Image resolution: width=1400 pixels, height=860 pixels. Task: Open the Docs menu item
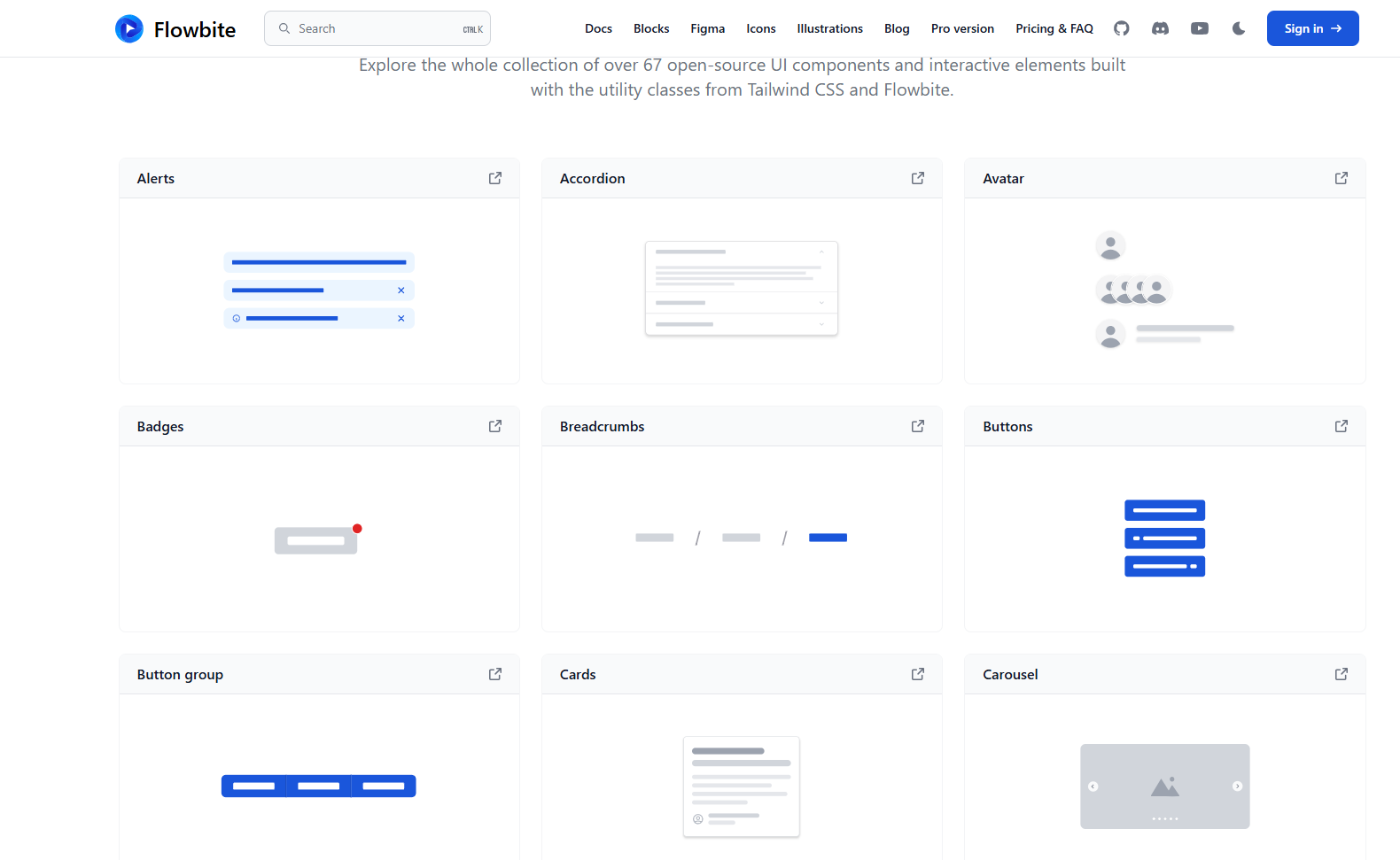(x=598, y=28)
